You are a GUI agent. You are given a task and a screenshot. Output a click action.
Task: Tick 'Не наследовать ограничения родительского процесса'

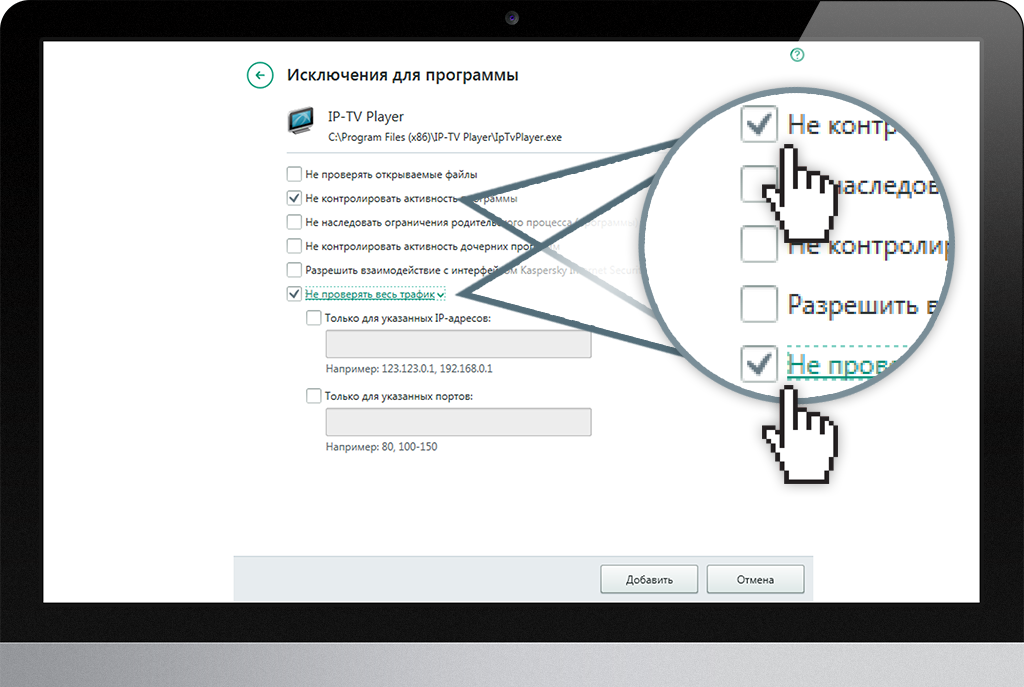(294, 222)
